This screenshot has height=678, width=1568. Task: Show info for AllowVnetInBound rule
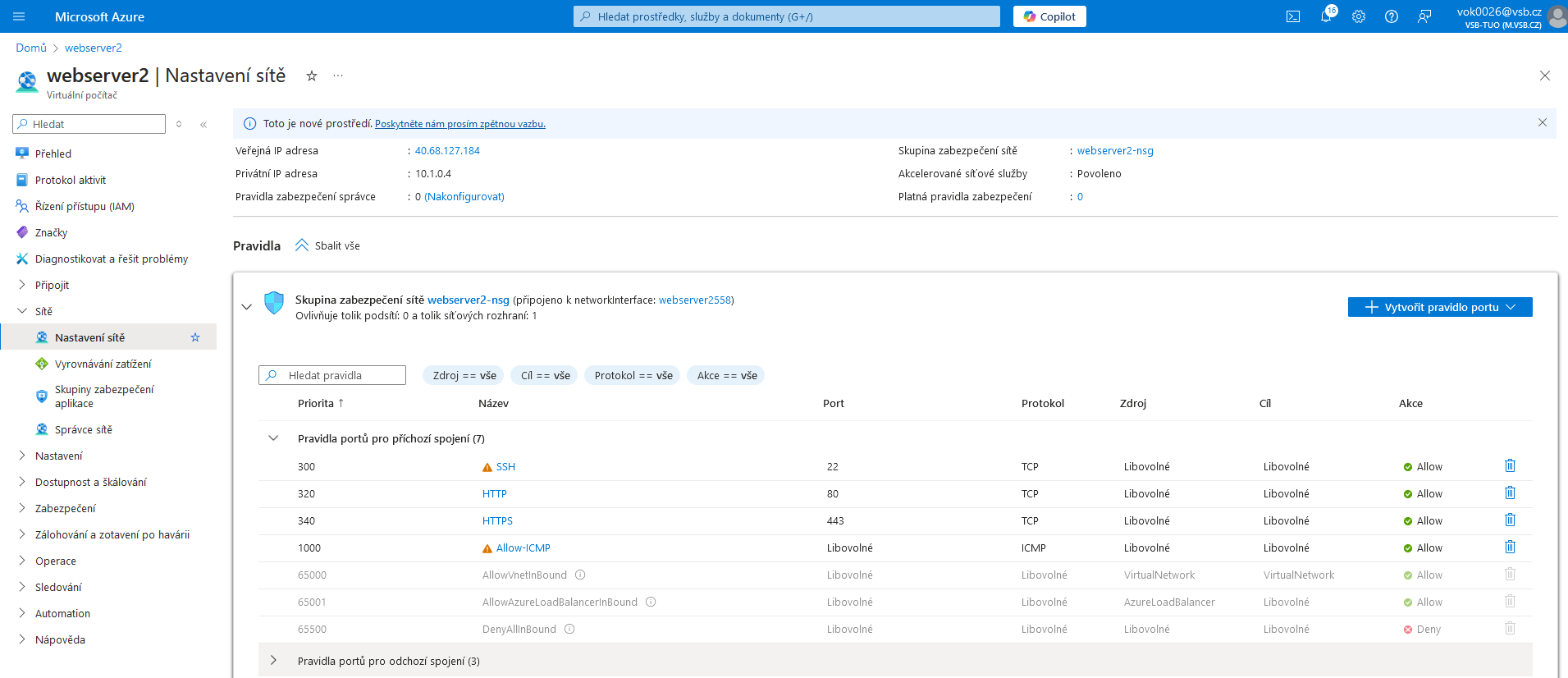tap(580, 575)
